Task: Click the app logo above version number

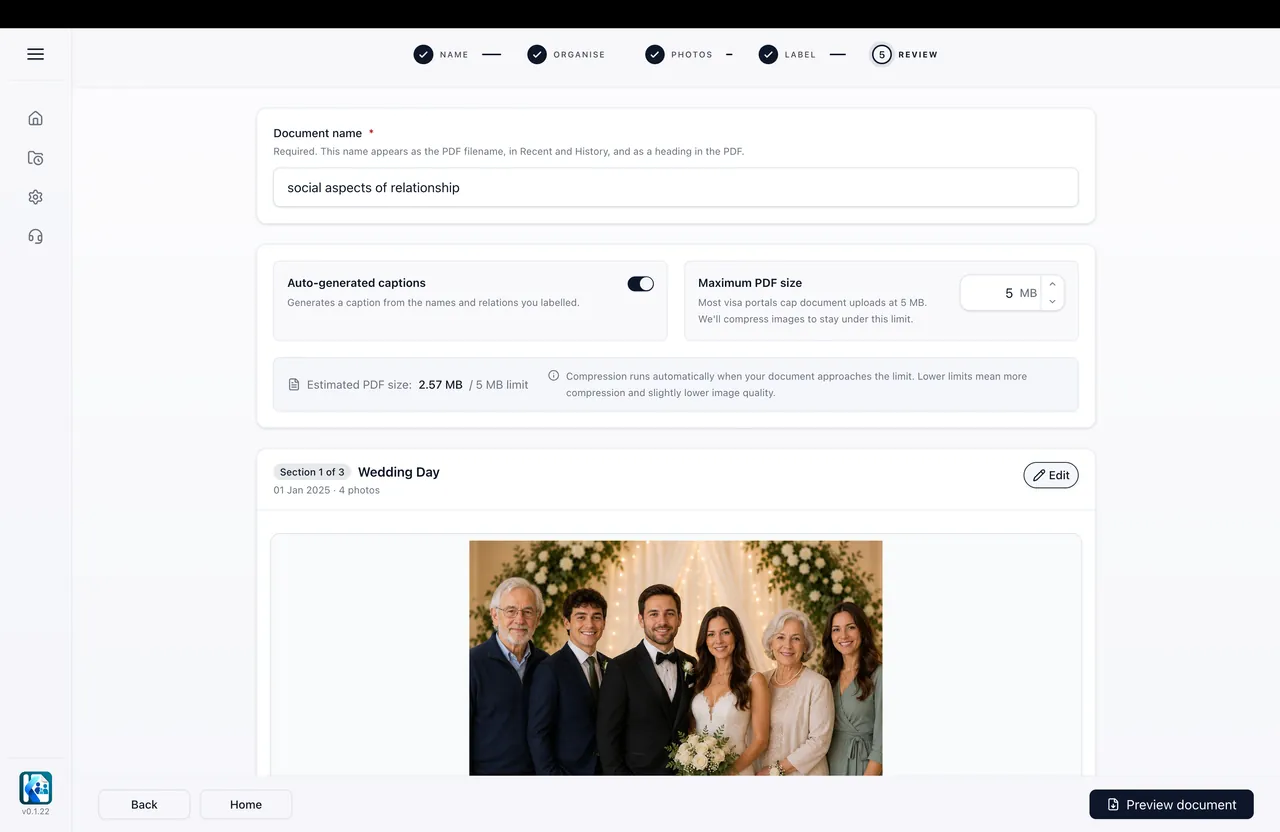Action: pyautogui.click(x=35, y=788)
